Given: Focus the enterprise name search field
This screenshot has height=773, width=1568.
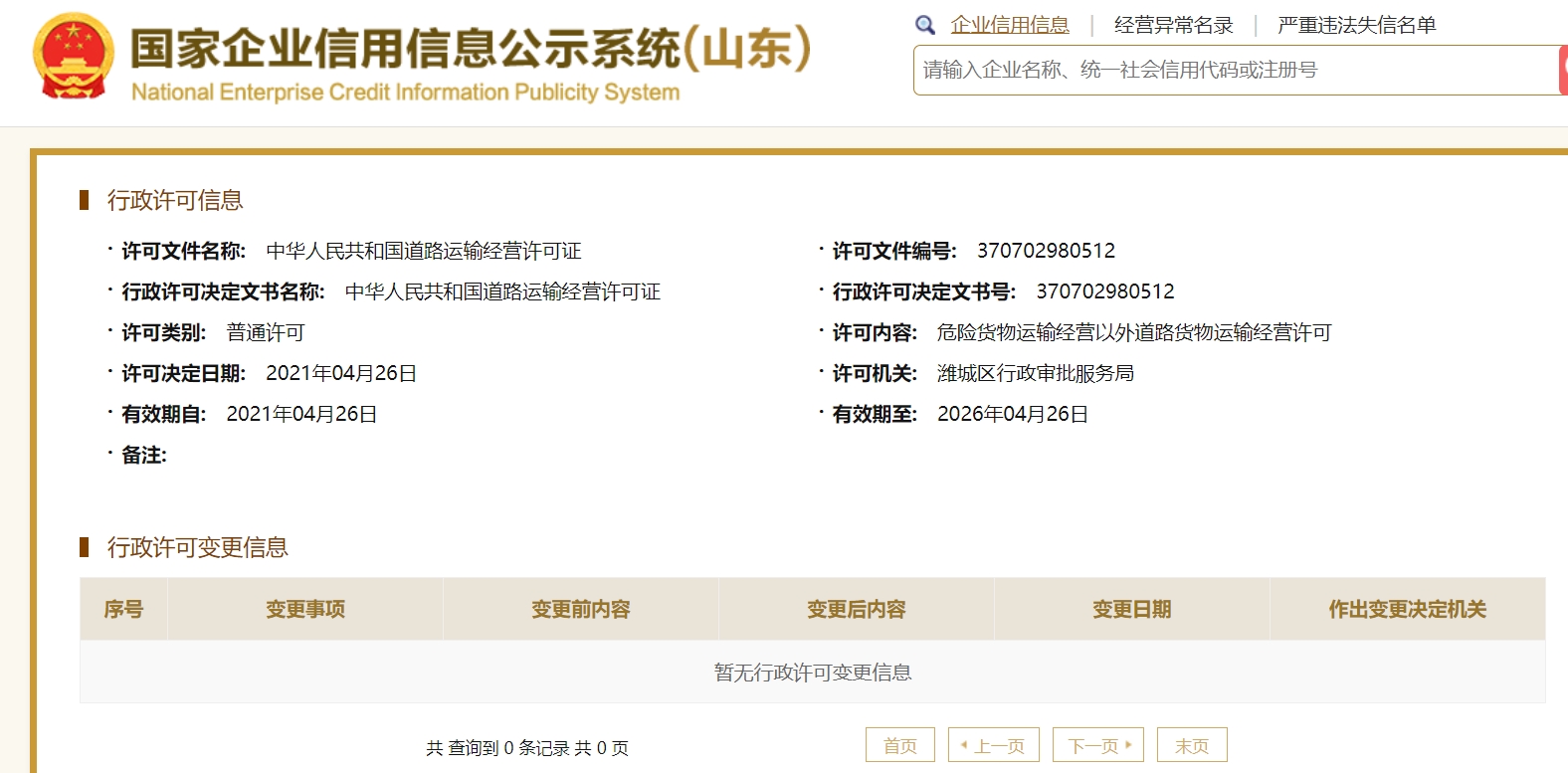Looking at the screenshot, I should tap(1237, 70).
